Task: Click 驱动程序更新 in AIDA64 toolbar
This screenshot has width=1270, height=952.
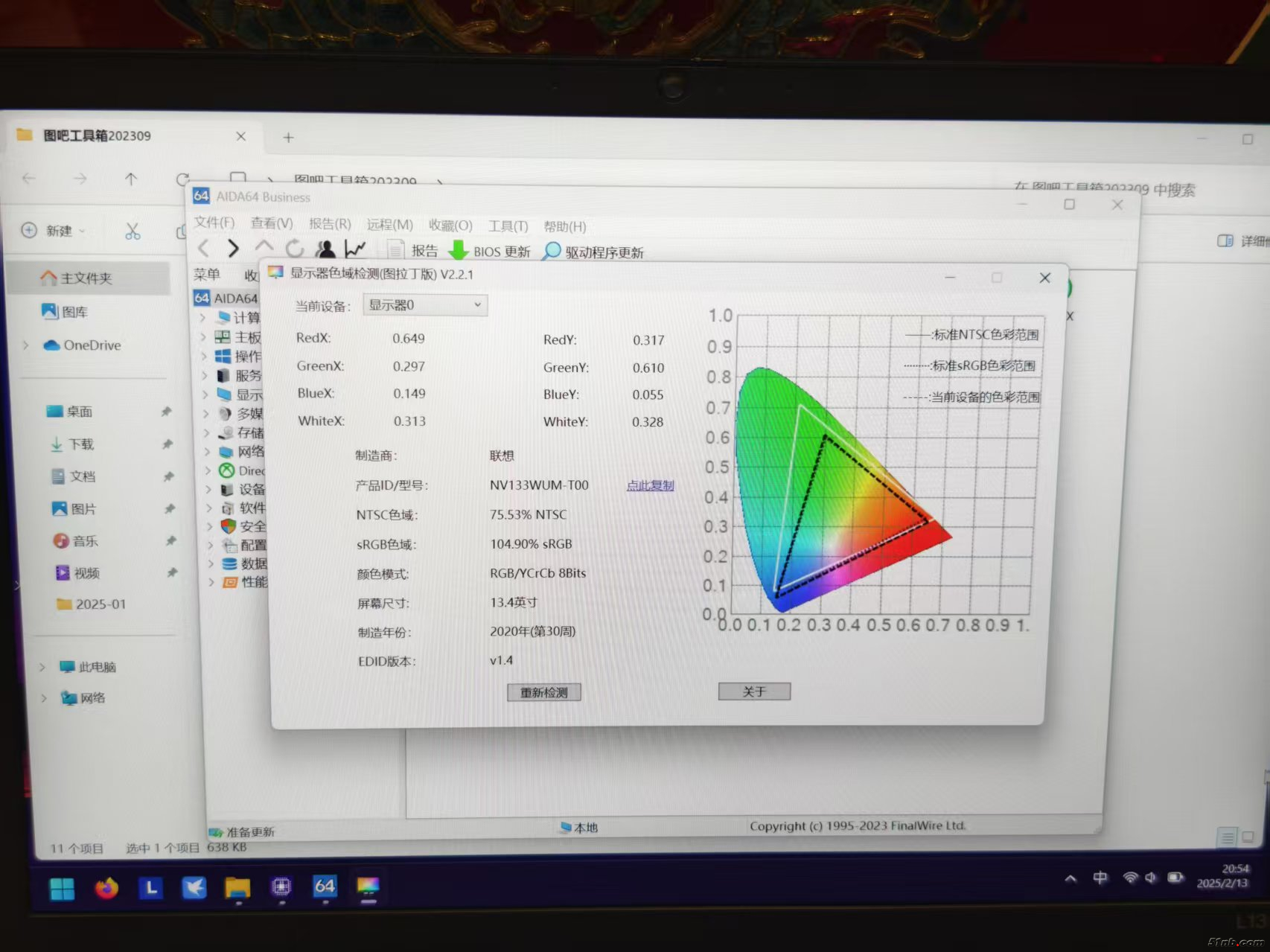Action: (593, 252)
